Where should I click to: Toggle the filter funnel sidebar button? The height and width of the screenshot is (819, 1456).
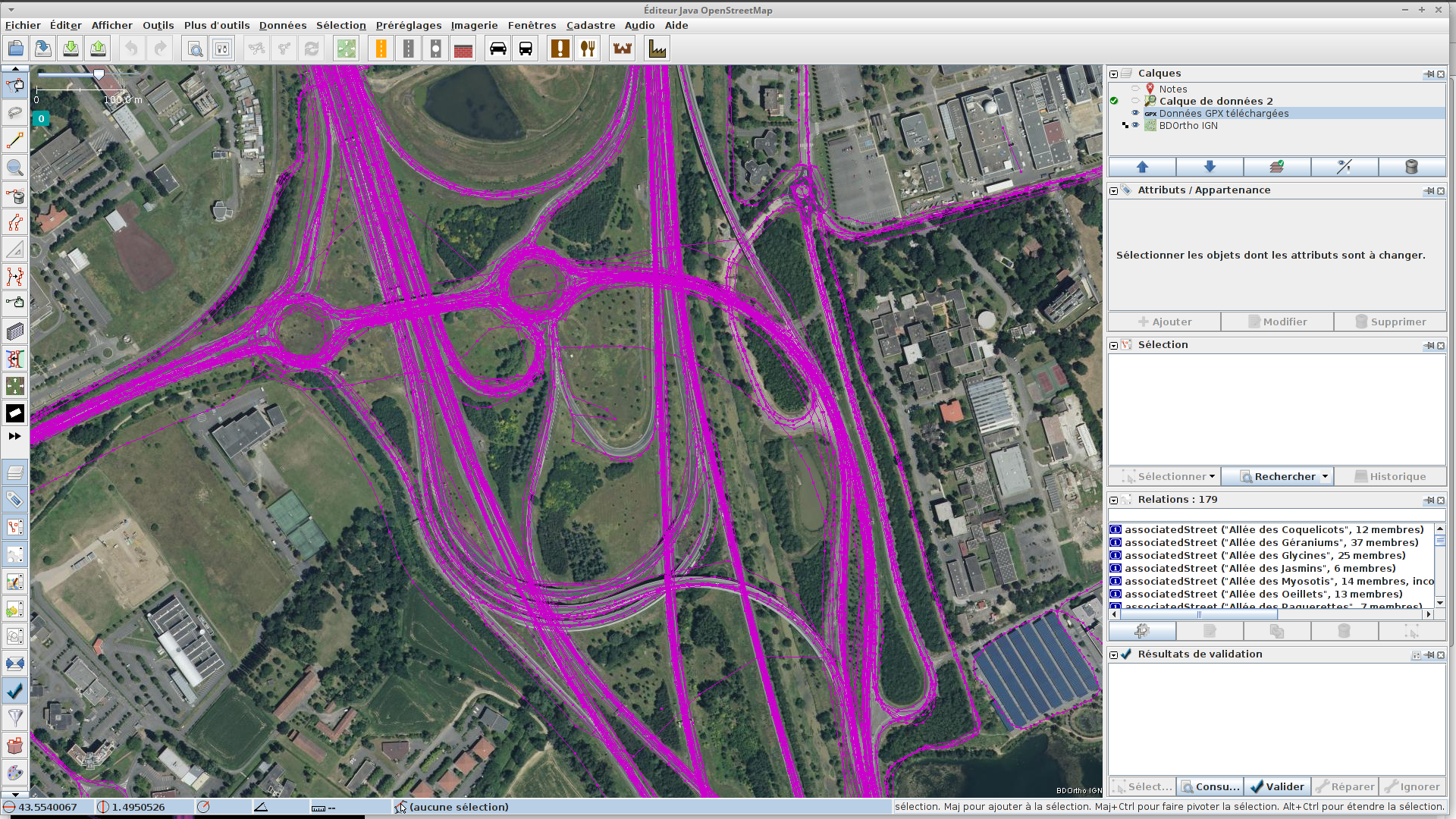coord(15,718)
